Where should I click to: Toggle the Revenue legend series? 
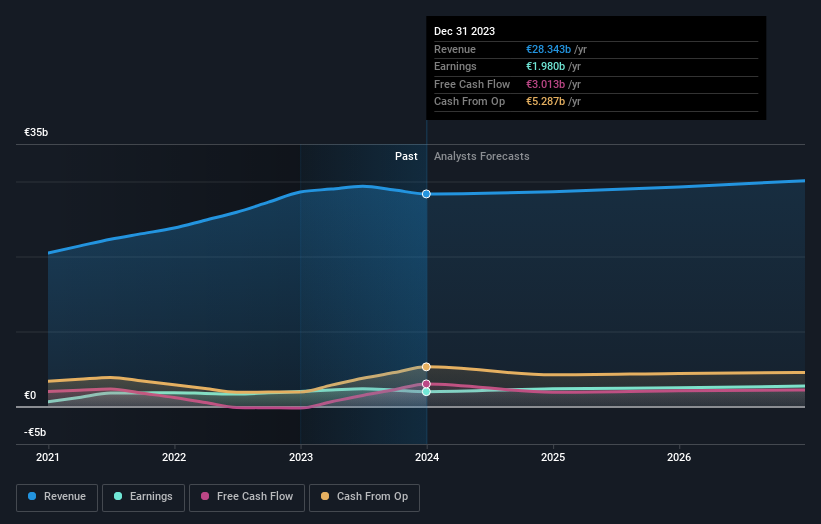point(57,497)
